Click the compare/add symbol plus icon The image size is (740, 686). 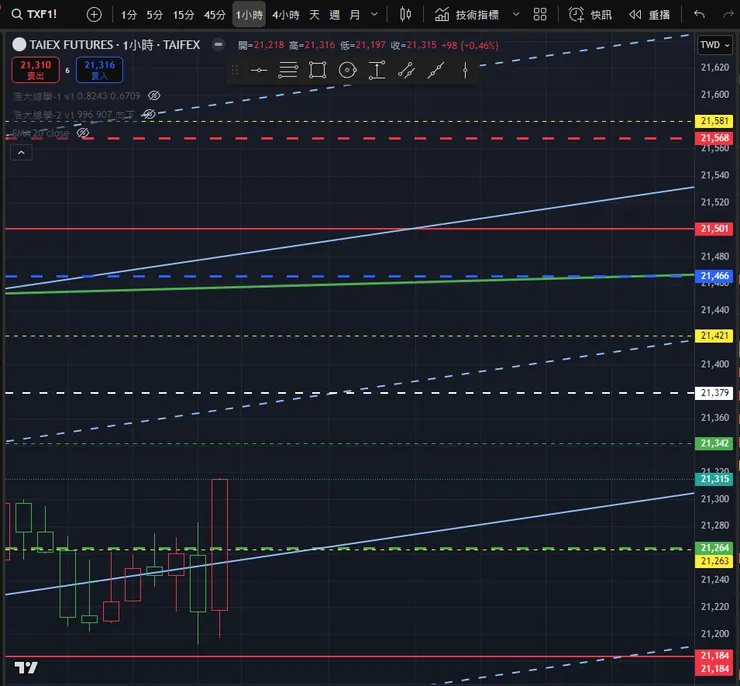coord(94,15)
